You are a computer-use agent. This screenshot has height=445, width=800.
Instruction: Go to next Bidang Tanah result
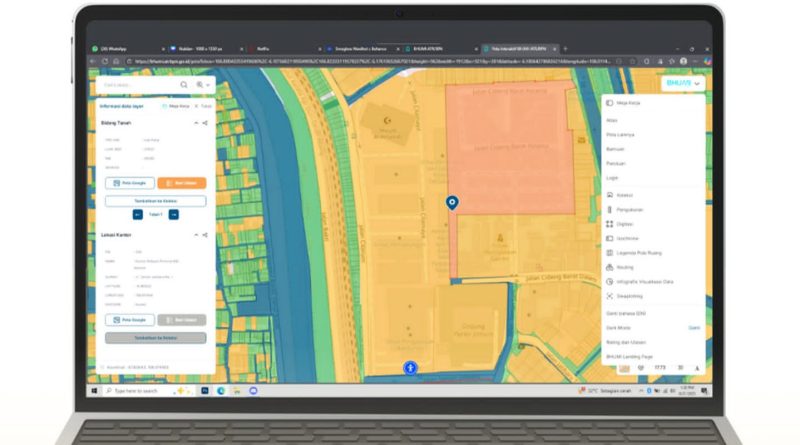pos(173,214)
